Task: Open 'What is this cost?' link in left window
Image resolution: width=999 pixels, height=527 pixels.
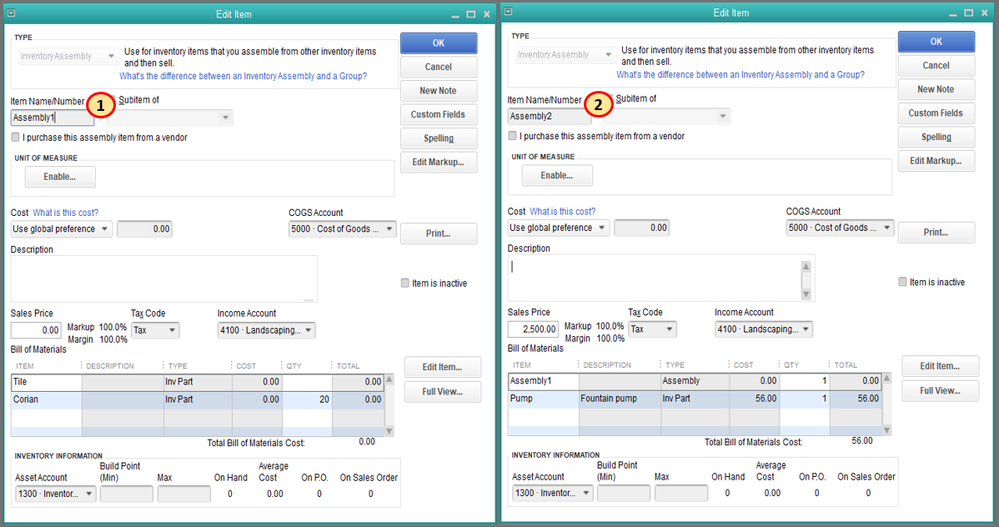Action: point(66,212)
